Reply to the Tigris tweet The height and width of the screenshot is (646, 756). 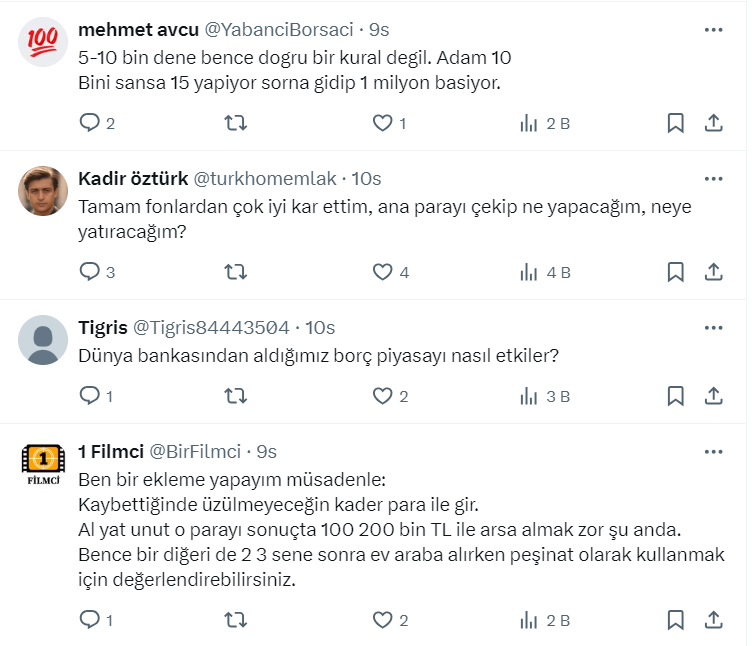[x=90, y=396]
